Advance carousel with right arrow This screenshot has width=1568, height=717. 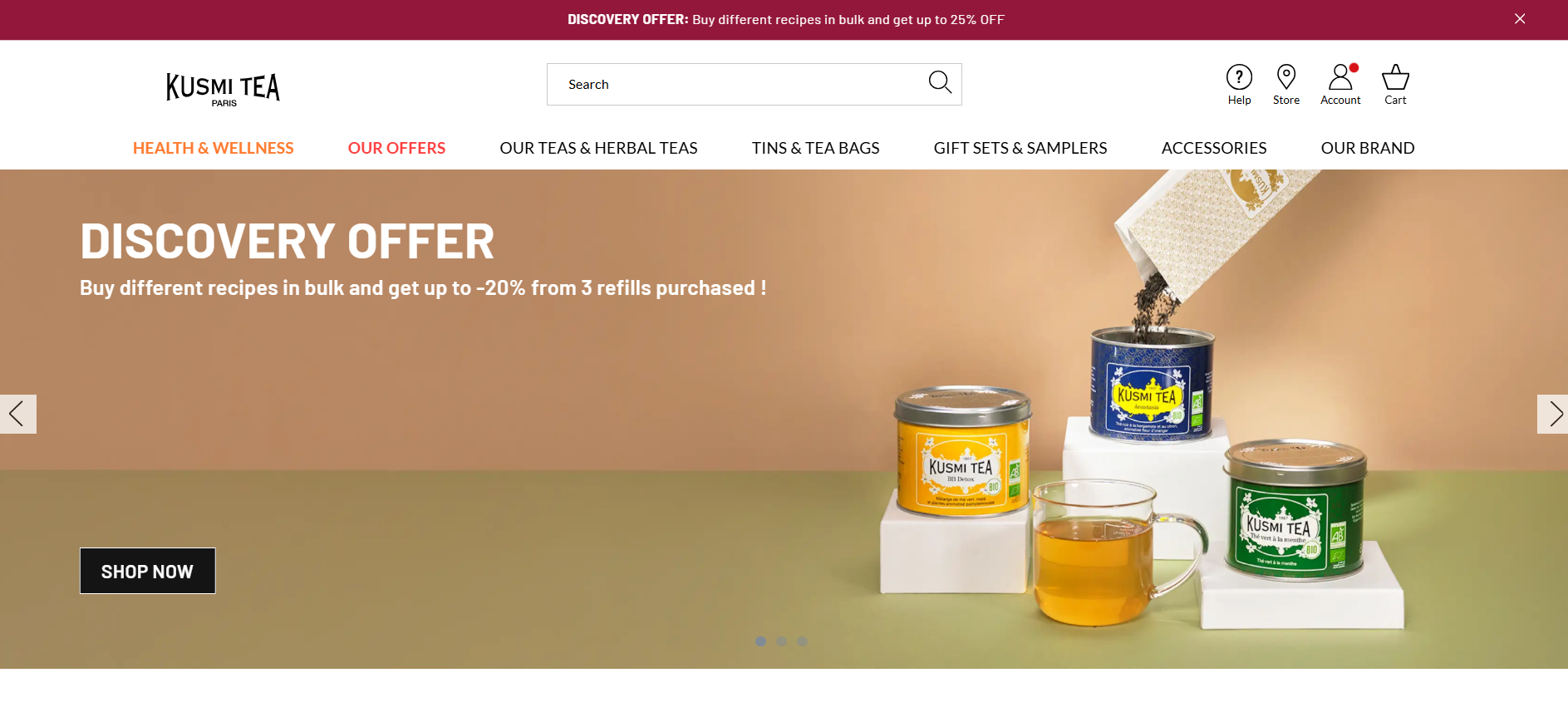click(1552, 414)
